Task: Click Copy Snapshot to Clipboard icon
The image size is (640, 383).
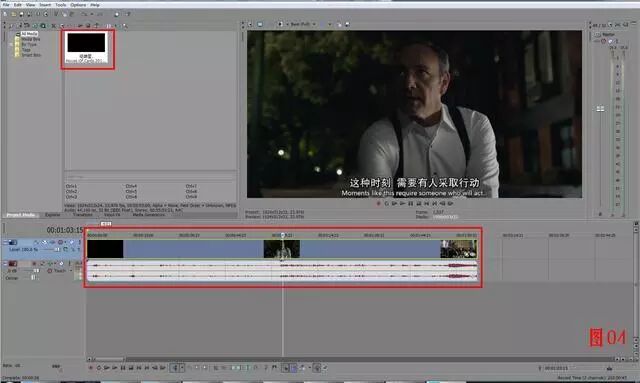Action: [339, 24]
